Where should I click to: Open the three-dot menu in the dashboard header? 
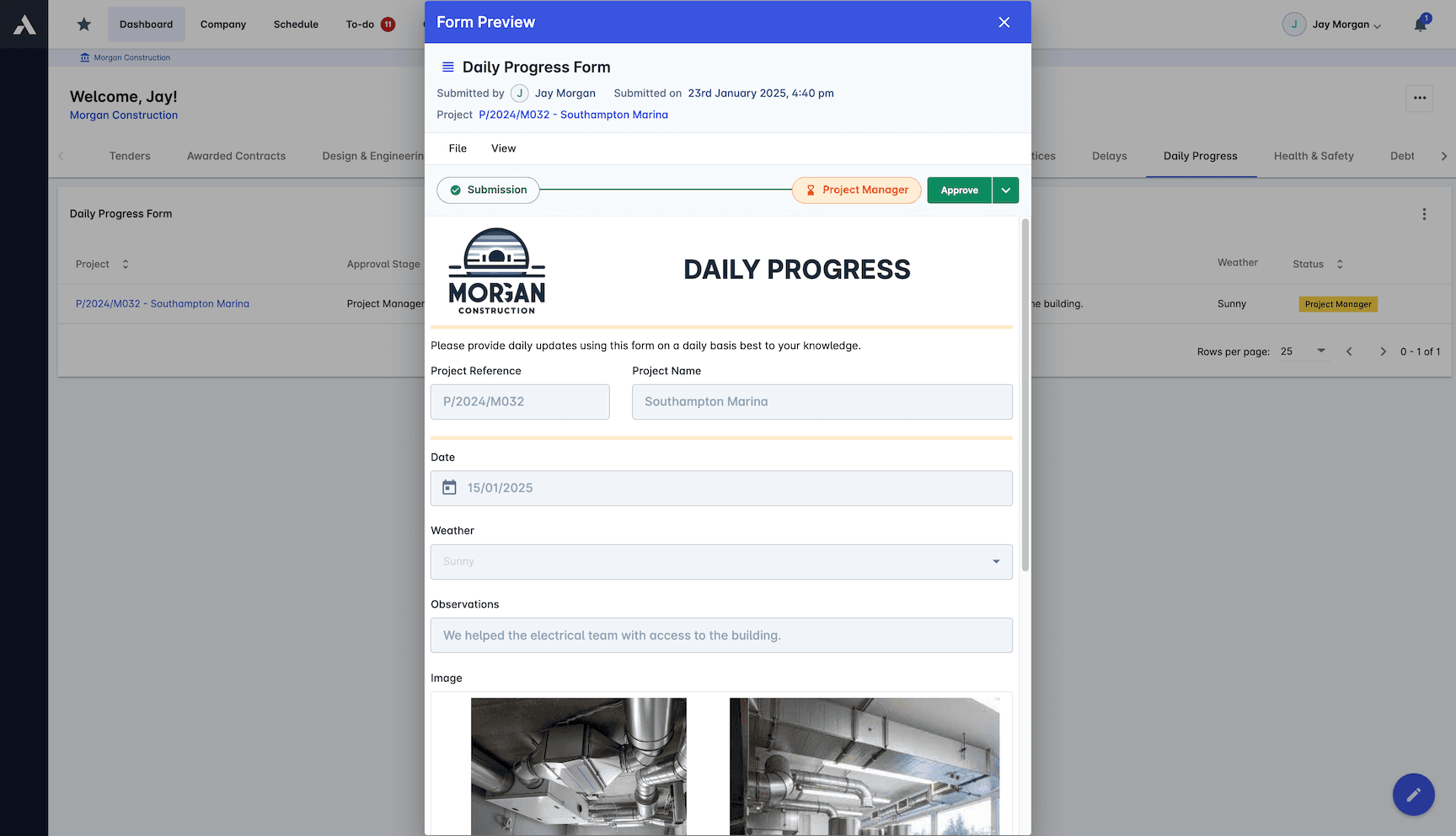click(1419, 99)
